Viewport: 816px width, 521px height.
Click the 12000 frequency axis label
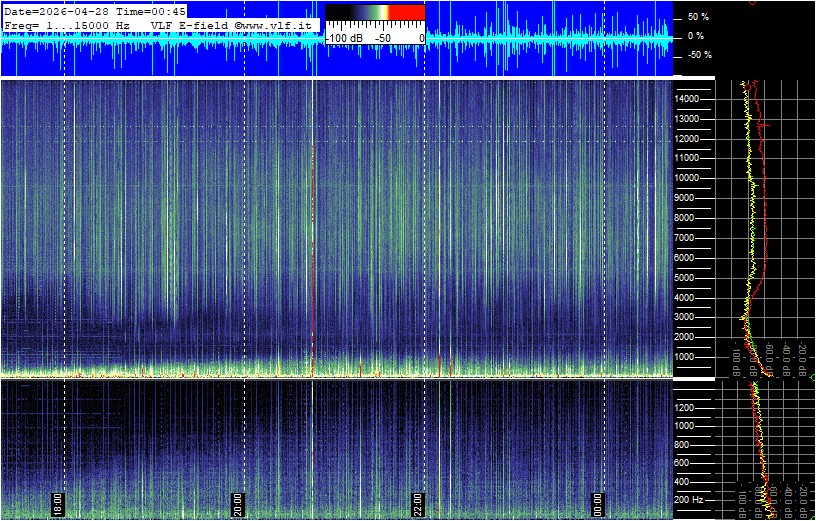(687, 138)
